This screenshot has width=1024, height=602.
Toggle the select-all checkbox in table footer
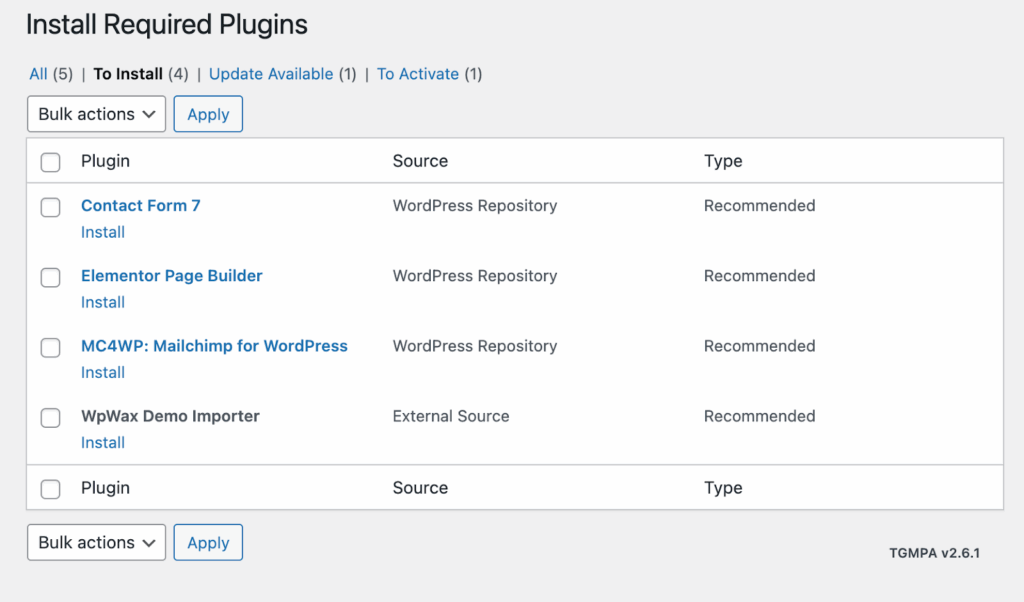coord(50,489)
